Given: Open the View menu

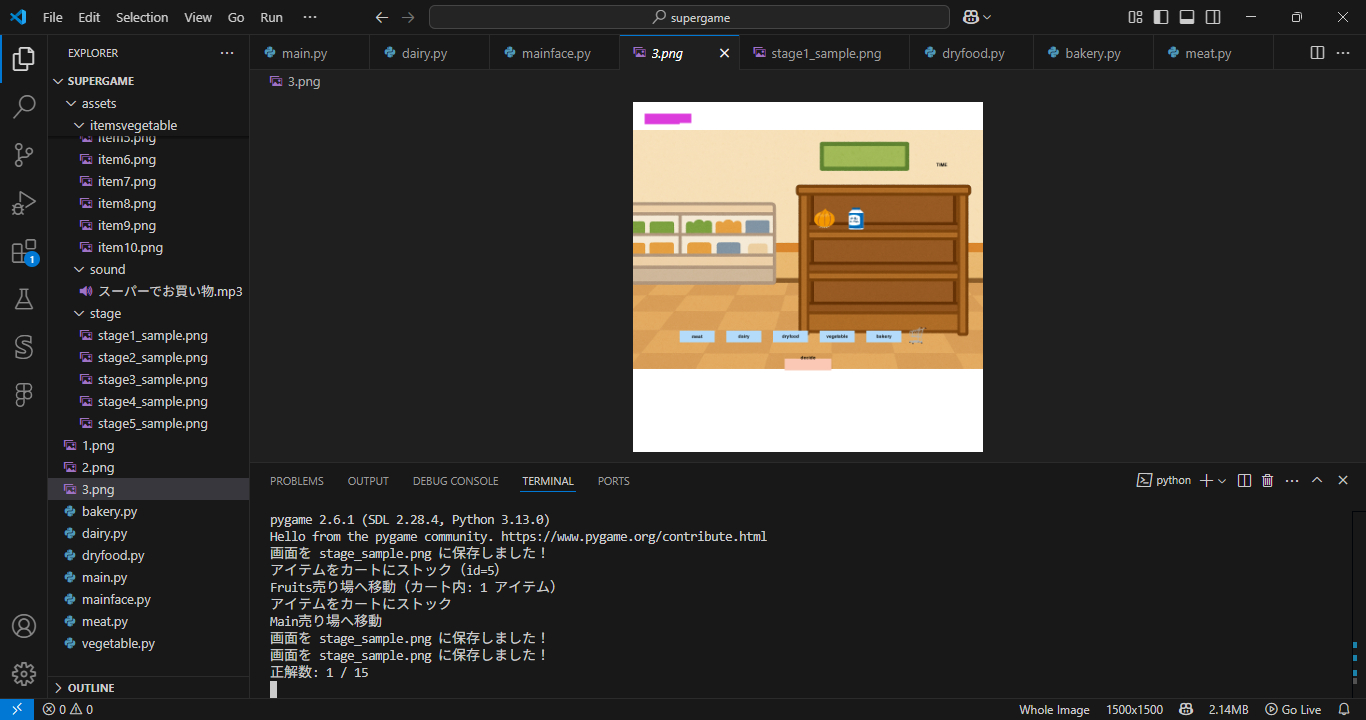Looking at the screenshot, I should point(198,17).
